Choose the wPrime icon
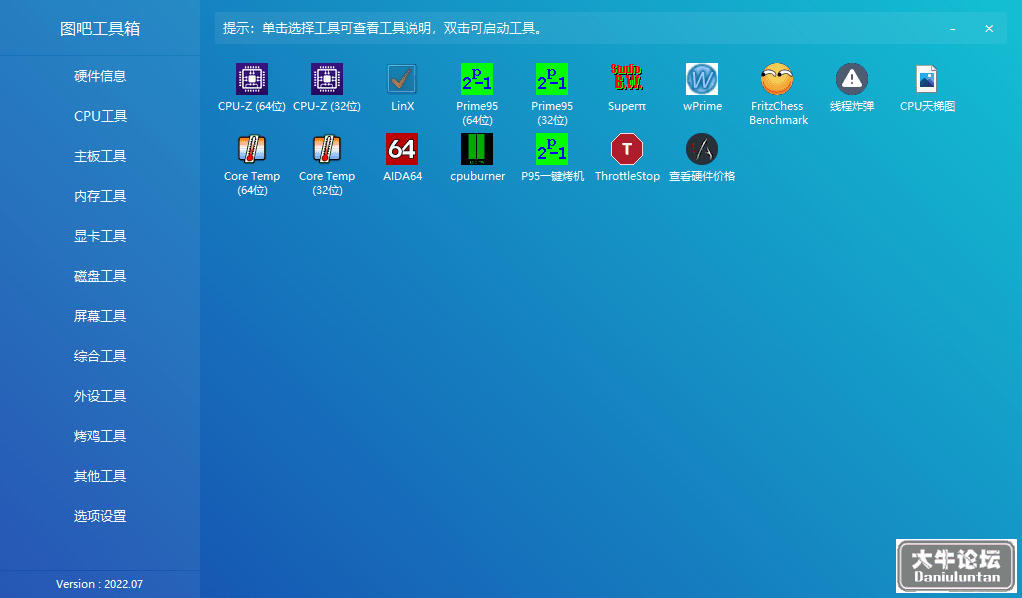The height and width of the screenshot is (598, 1022). click(702, 80)
